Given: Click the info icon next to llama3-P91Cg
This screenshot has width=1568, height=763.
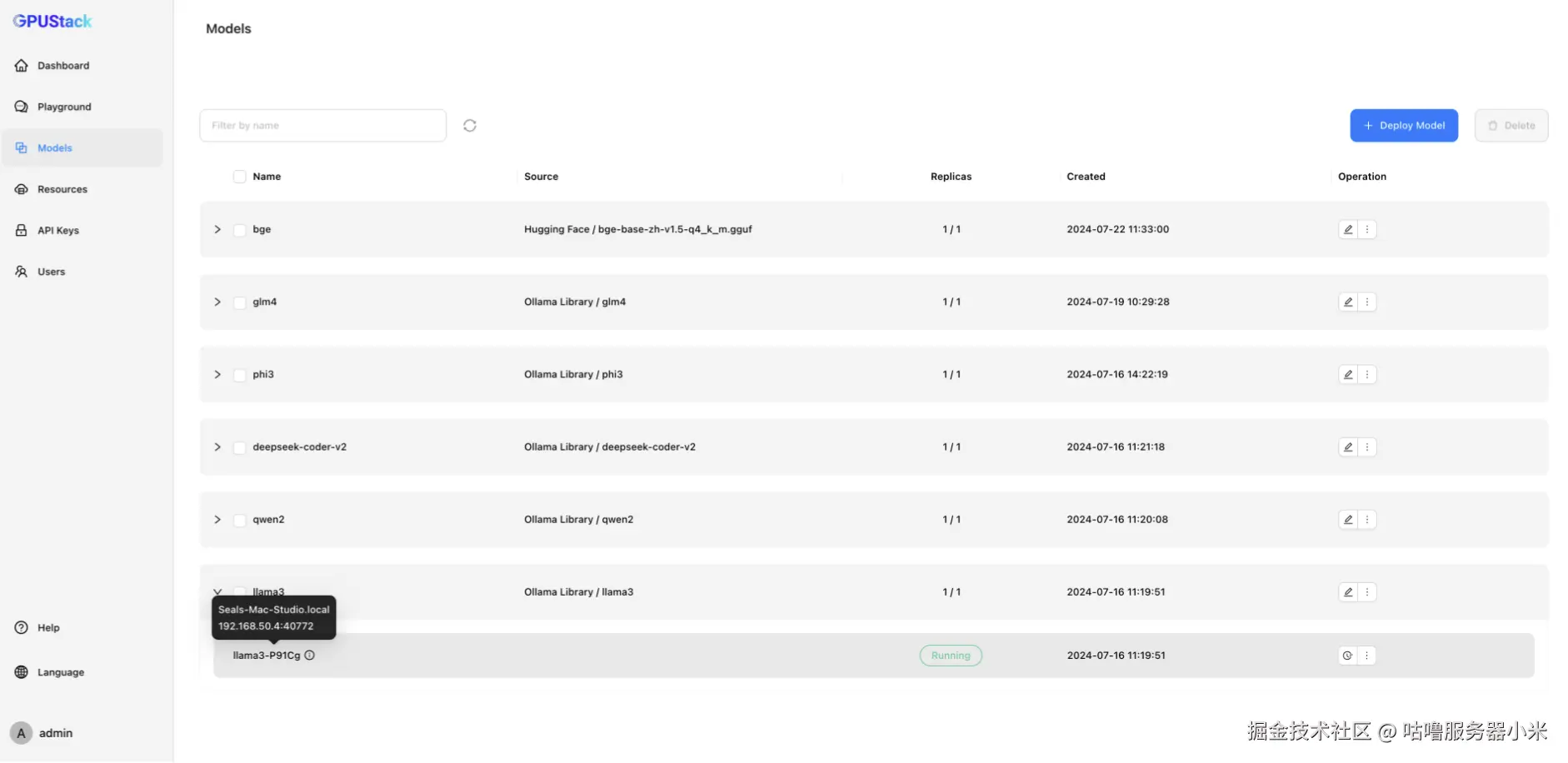Looking at the screenshot, I should [x=310, y=656].
